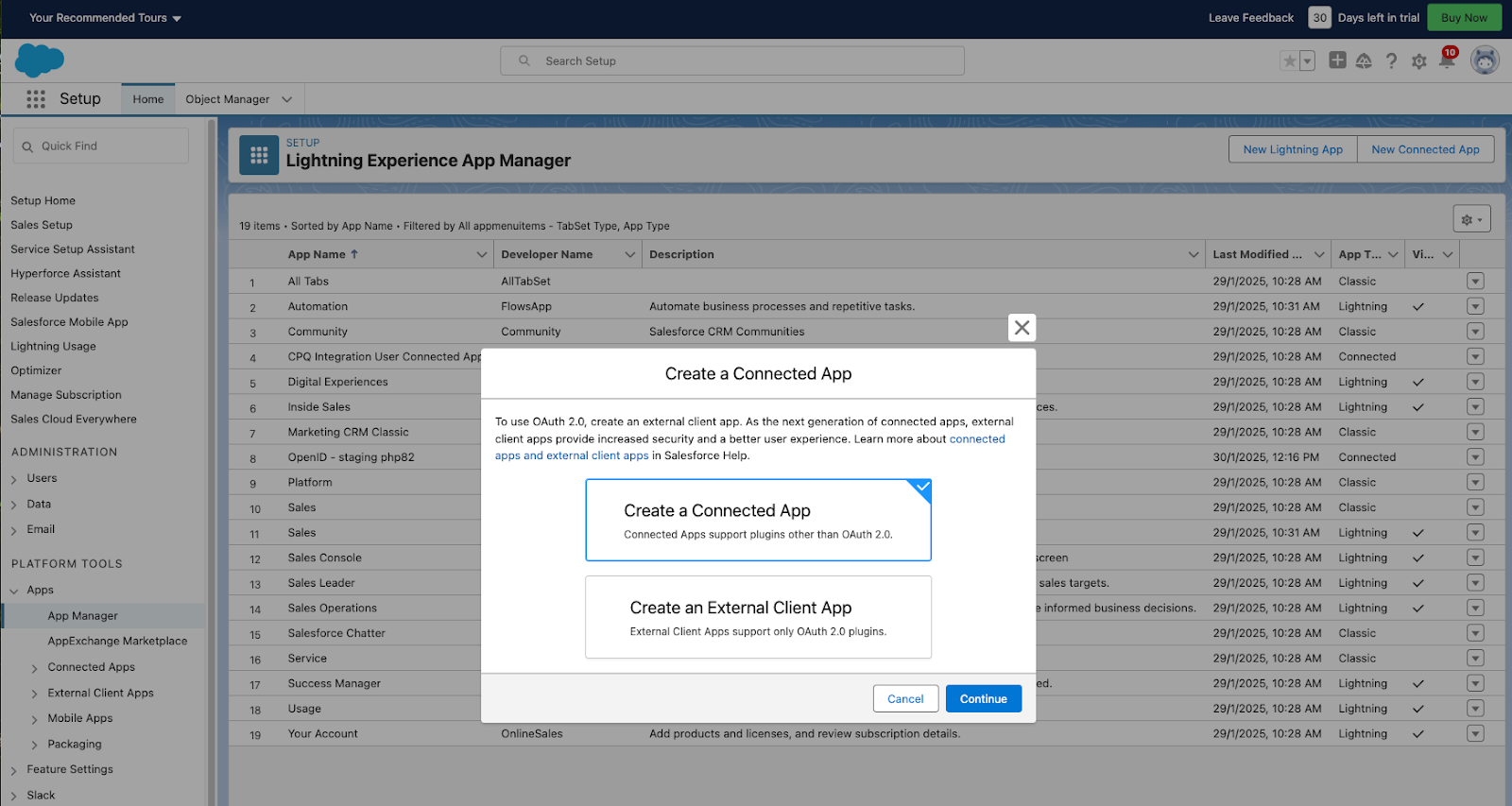Image resolution: width=1512 pixels, height=806 pixels.
Task: Expand the Connected Apps node
Action: coord(35,668)
